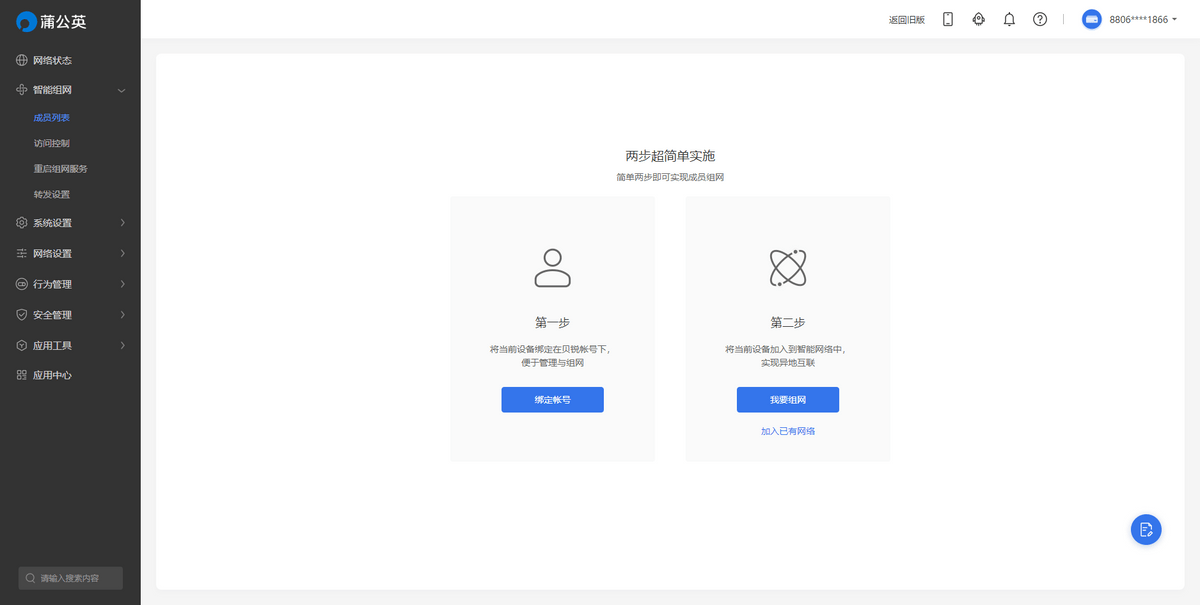
Task: Click the person icon in 第一步 card
Action: pyautogui.click(x=552, y=267)
